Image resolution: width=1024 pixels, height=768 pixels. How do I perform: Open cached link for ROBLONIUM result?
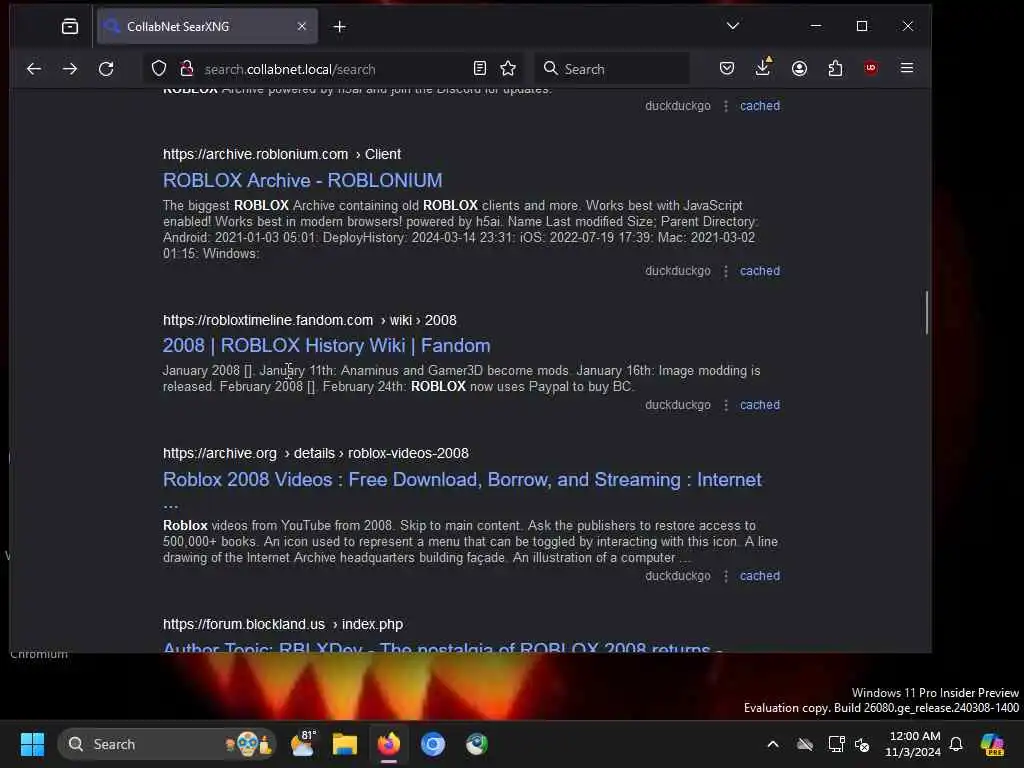(x=760, y=270)
